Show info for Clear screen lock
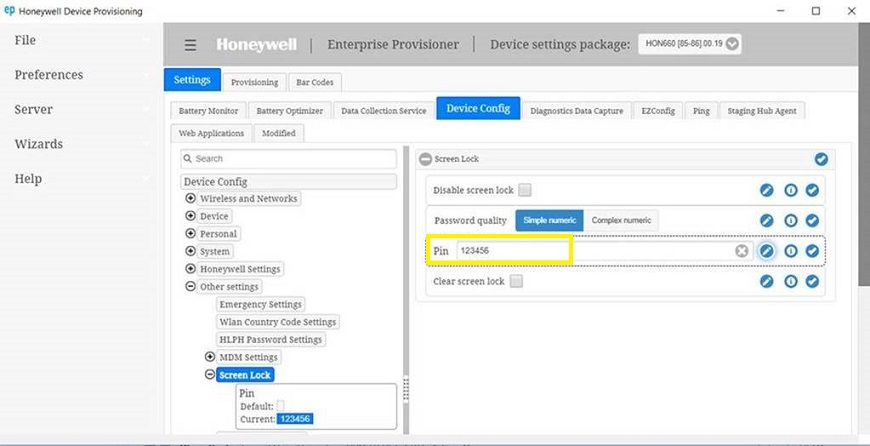870x446 pixels. click(x=791, y=281)
